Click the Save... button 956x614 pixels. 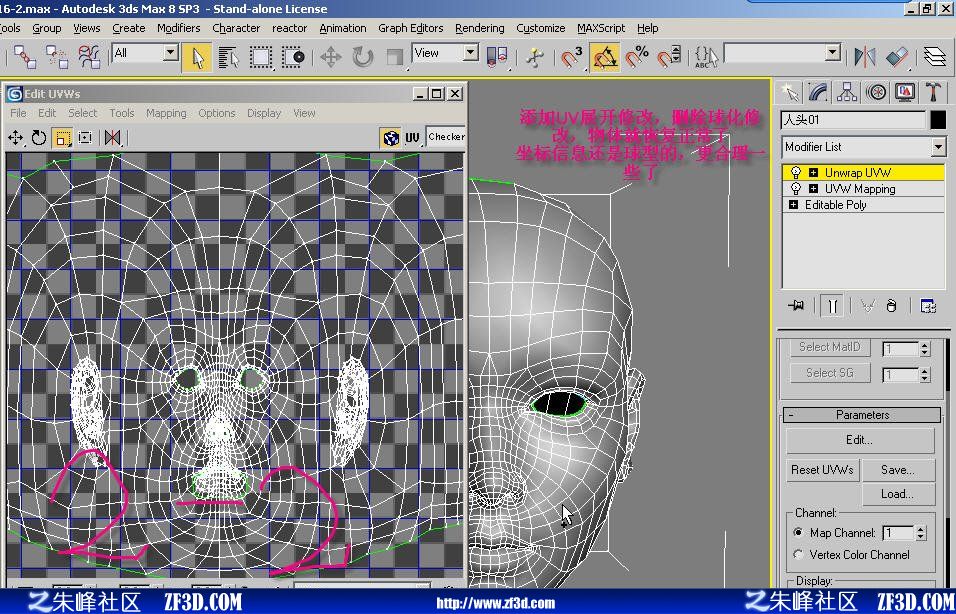pos(897,470)
